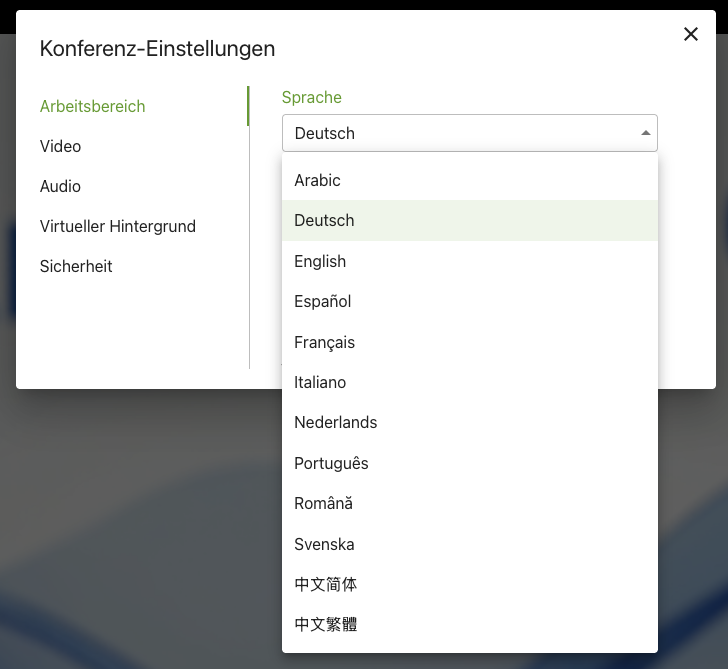This screenshot has width=728, height=669.
Task: Close the Konferenz-Einstellungen dialog
Action: (x=690, y=34)
